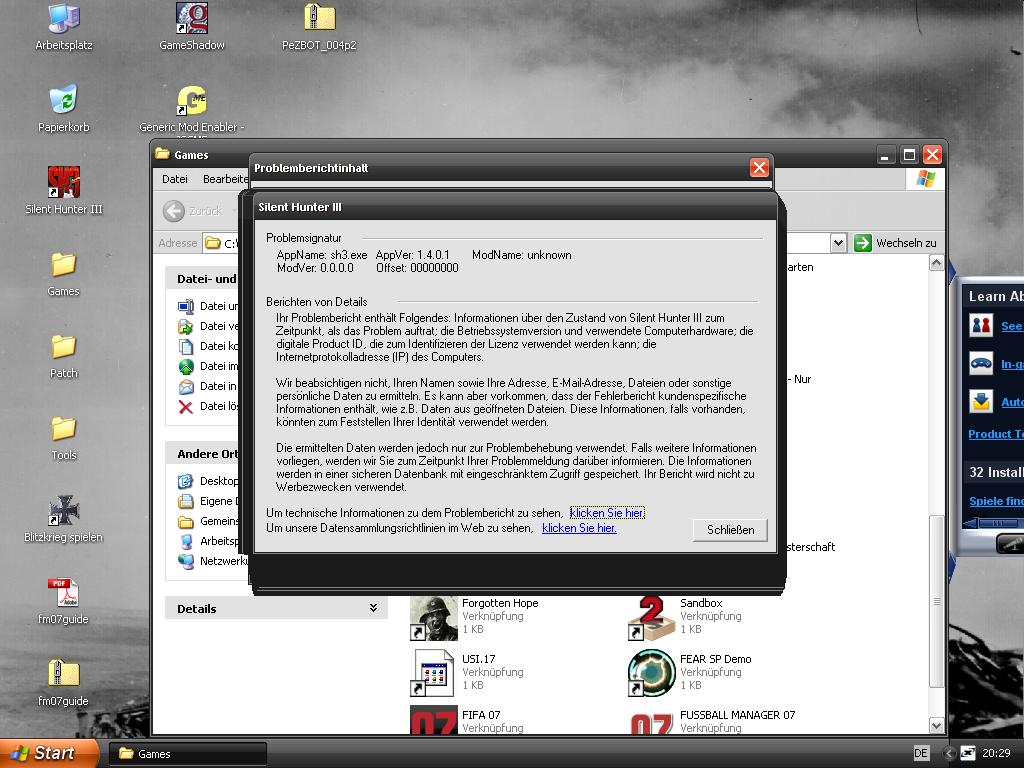
Task: Click the Desktop icon under Andere Orte
Action: (186, 481)
